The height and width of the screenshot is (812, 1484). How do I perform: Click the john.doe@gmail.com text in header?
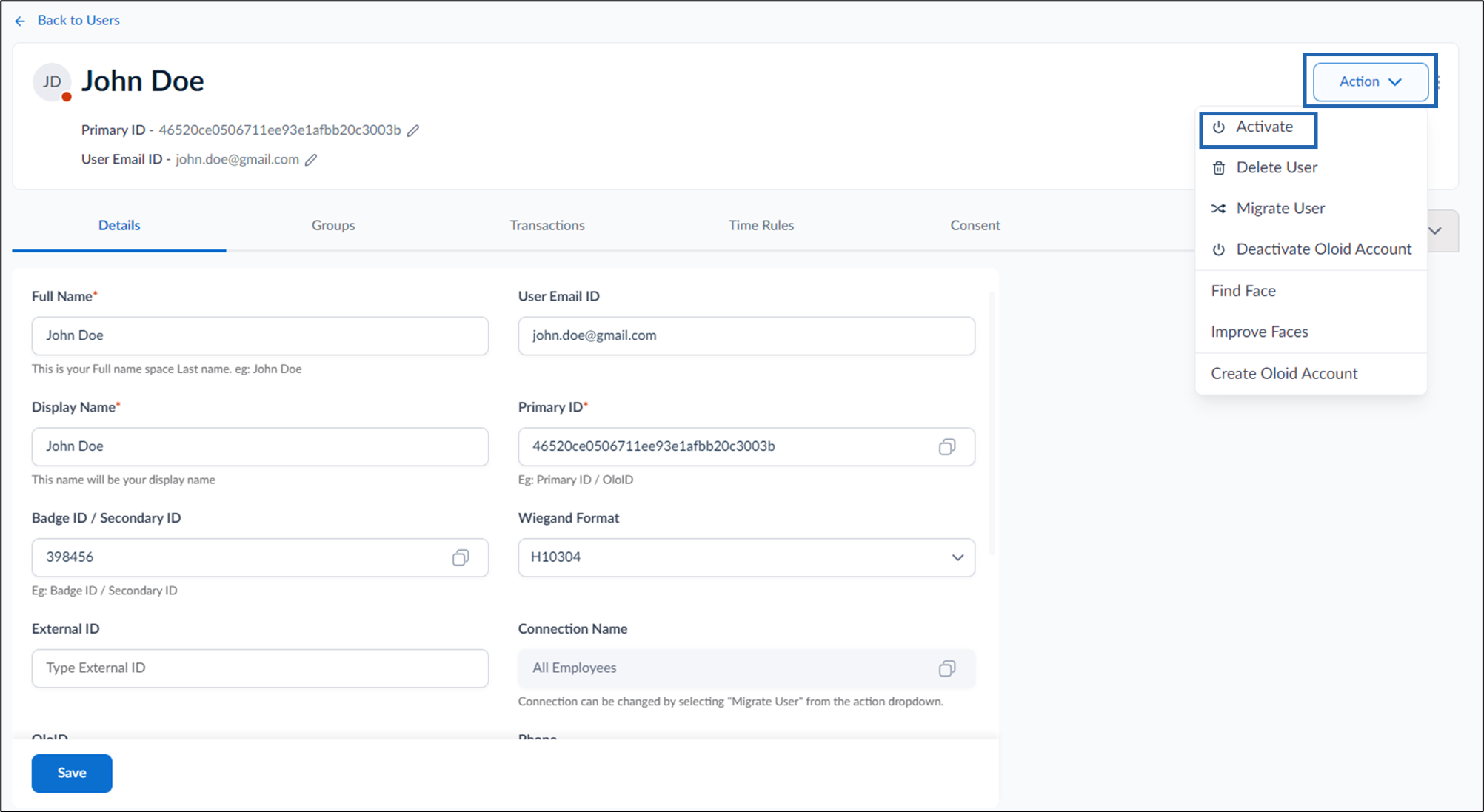tap(237, 160)
